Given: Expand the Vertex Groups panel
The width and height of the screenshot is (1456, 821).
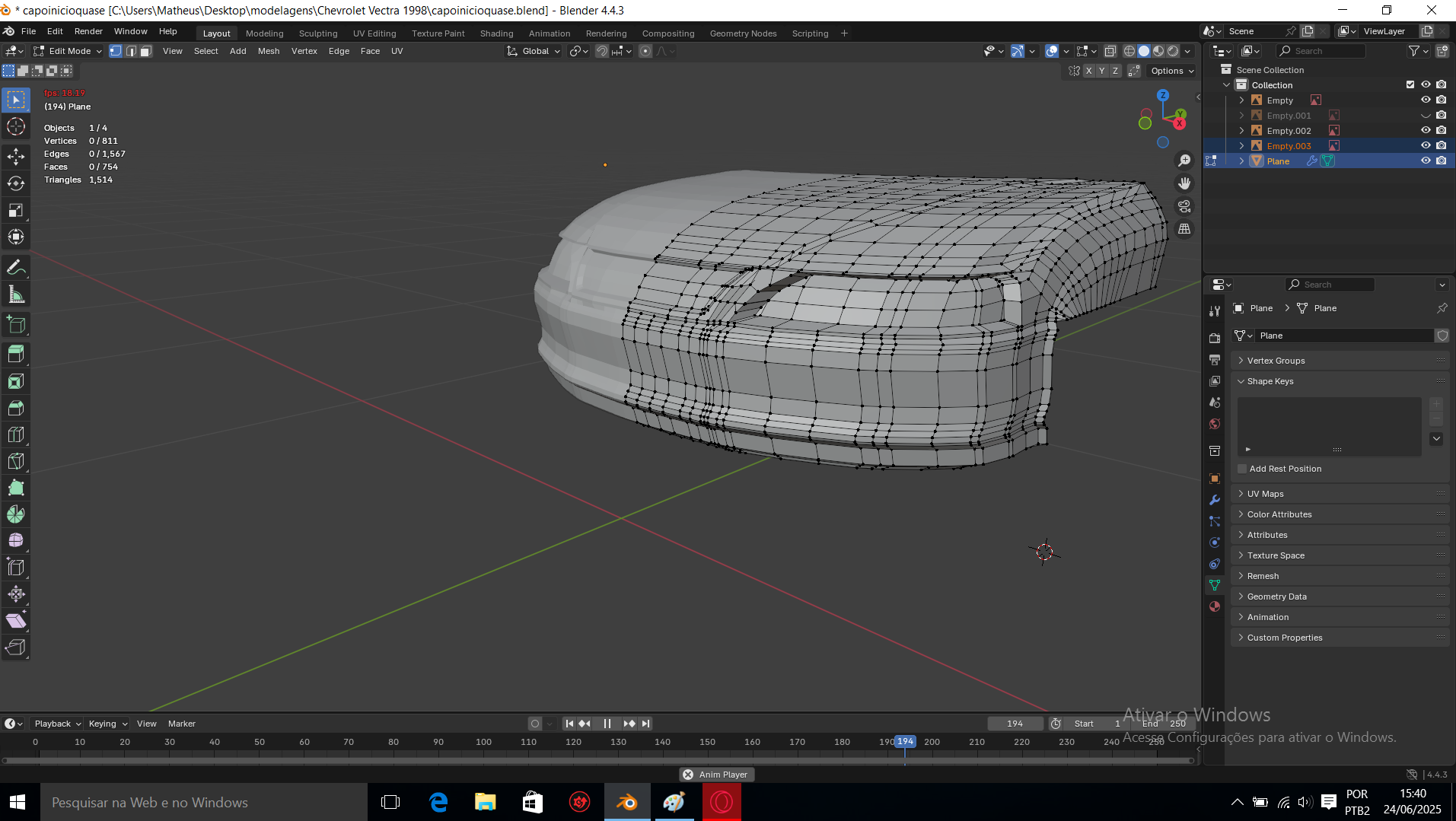Looking at the screenshot, I should tap(1276, 361).
